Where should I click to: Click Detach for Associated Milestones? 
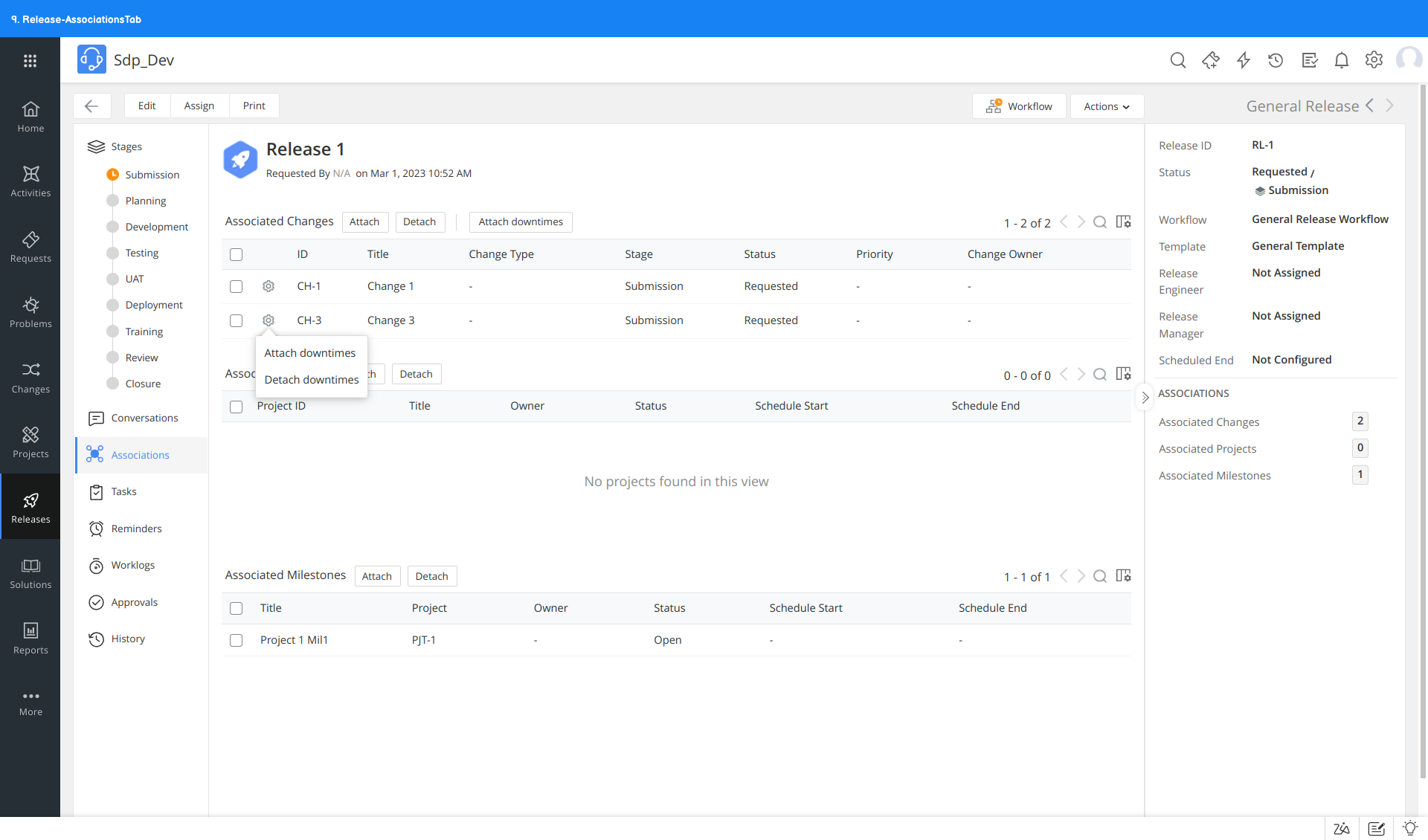click(x=431, y=576)
